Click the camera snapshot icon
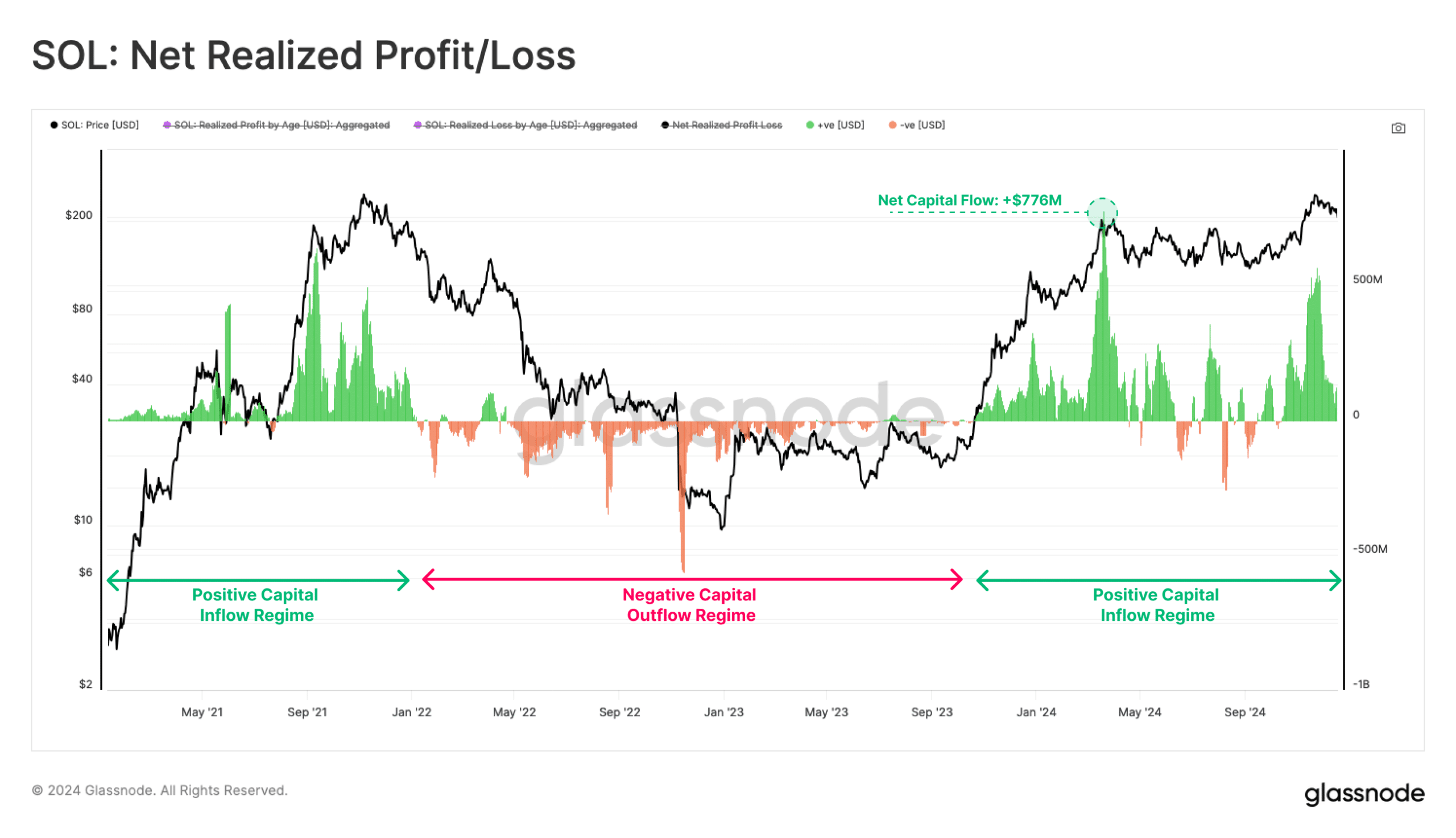1456x838 pixels. 1397,128
